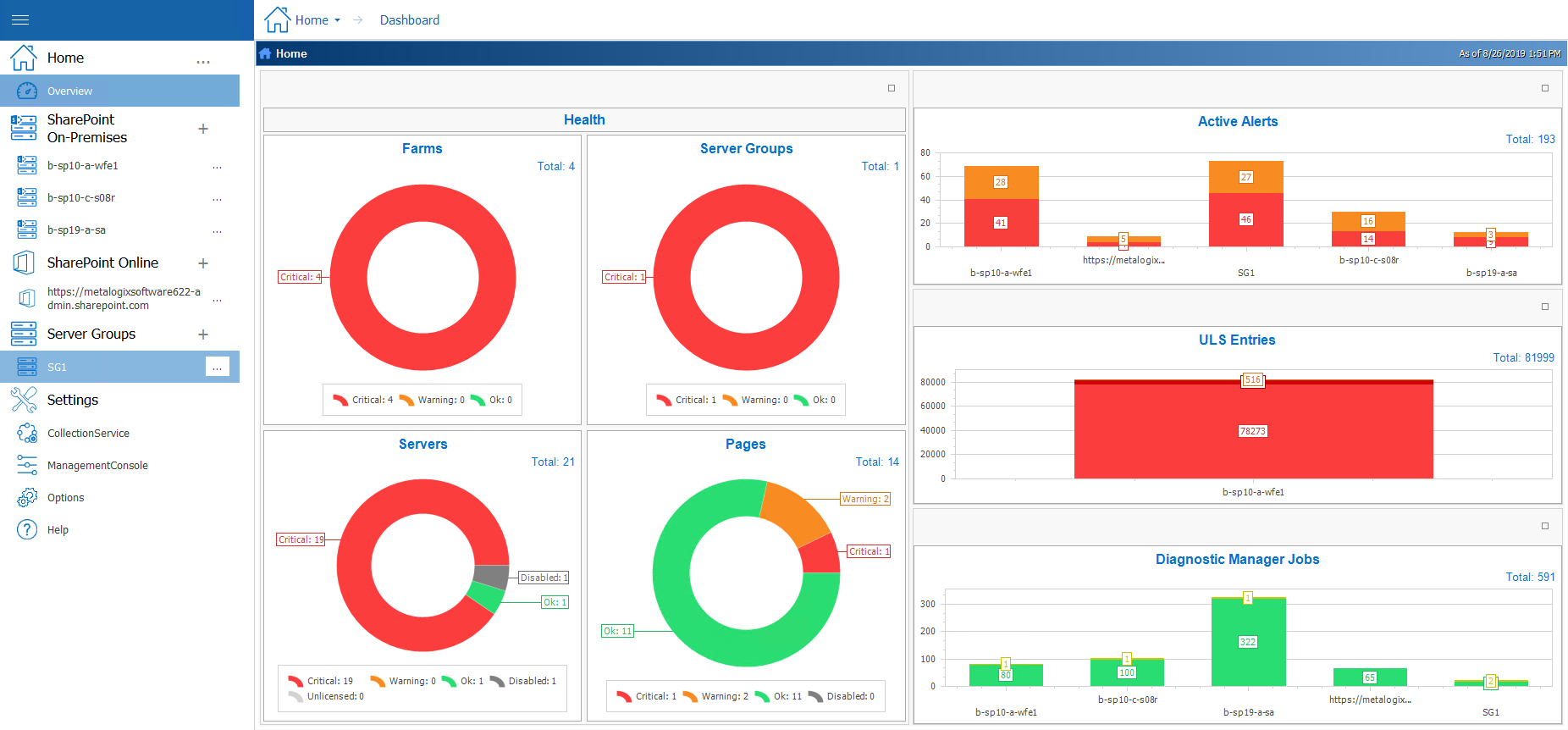Image resolution: width=1568 pixels, height=730 pixels.
Task: Open Settings via the wrench icon
Action: pos(24,400)
